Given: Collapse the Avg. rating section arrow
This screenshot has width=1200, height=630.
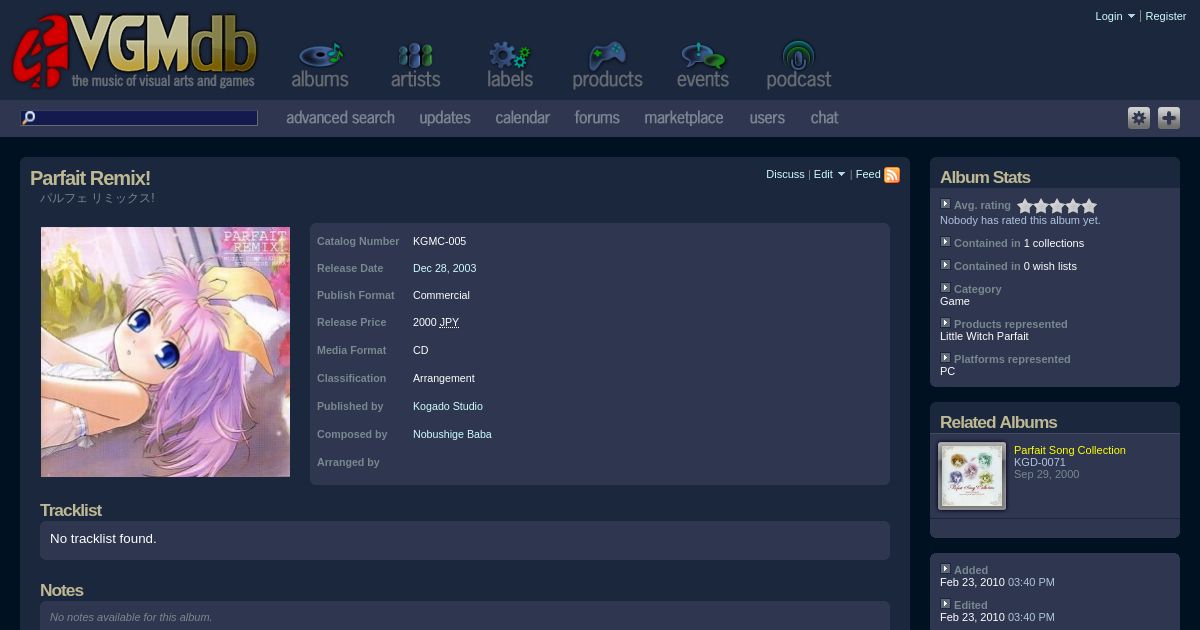Looking at the screenshot, I should pyautogui.click(x=945, y=204).
